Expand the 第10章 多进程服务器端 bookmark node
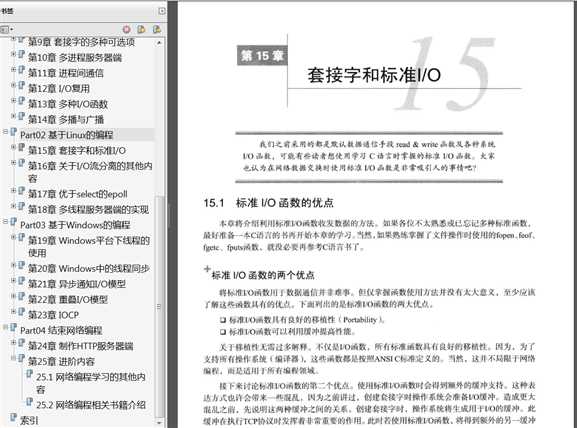Viewport: 577px width, 428px height. [13, 54]
